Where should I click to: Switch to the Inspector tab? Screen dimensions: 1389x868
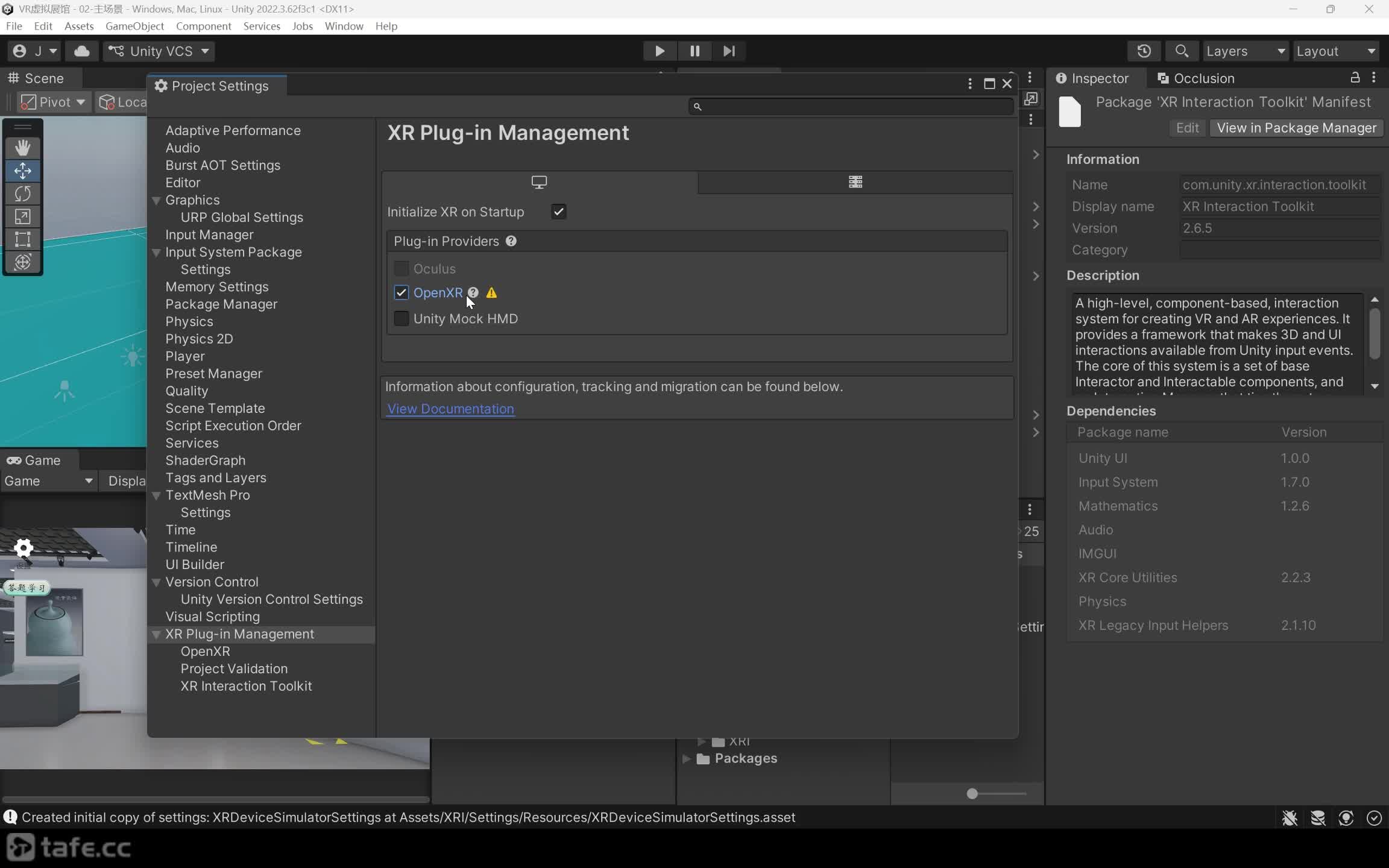1092,78
